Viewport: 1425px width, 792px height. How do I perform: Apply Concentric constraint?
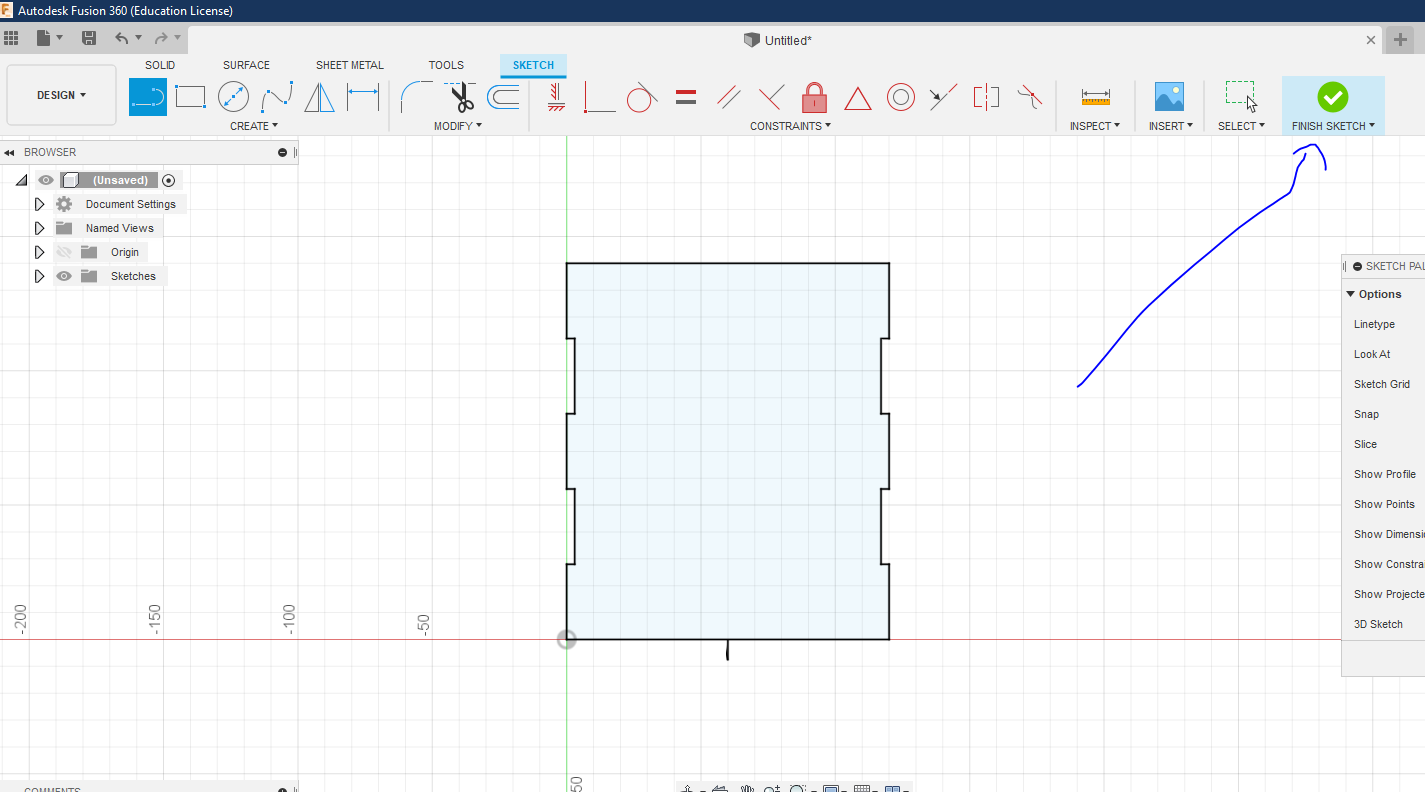[x=901, y=97]
